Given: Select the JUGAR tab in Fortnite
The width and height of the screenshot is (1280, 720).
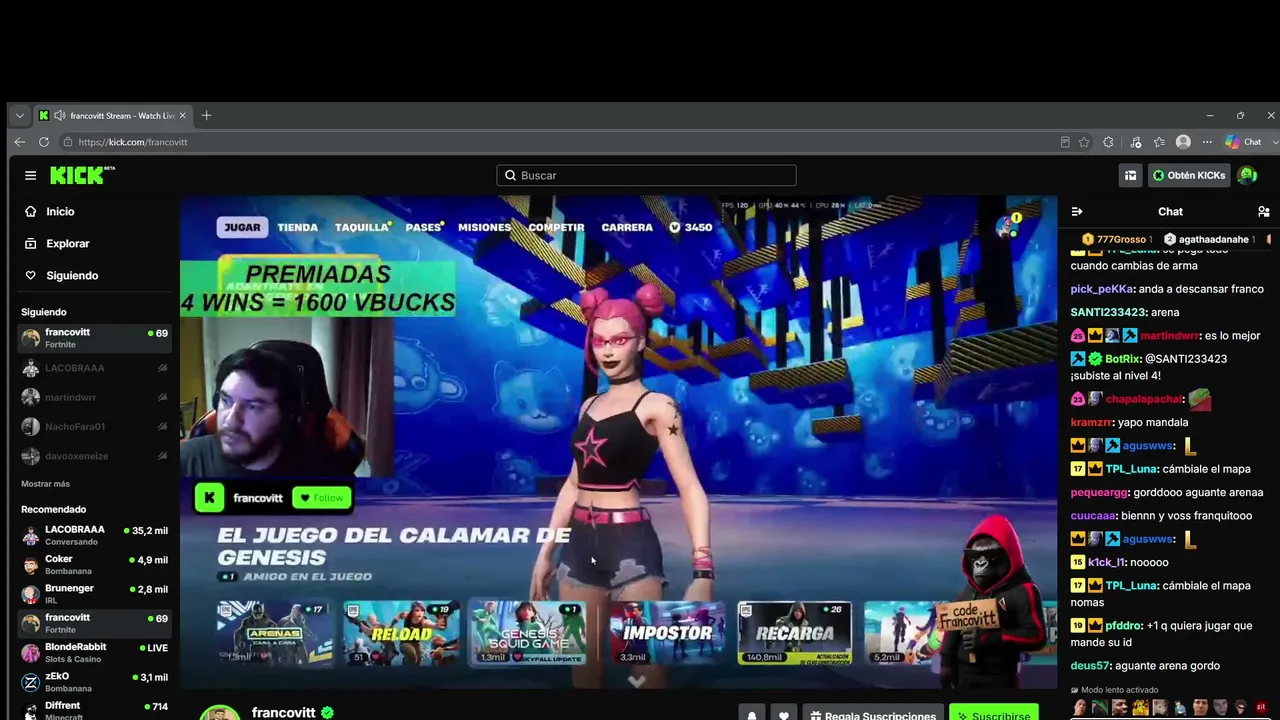Looking at the screenshot, I should pyautogui.click(x=242, y=227).
